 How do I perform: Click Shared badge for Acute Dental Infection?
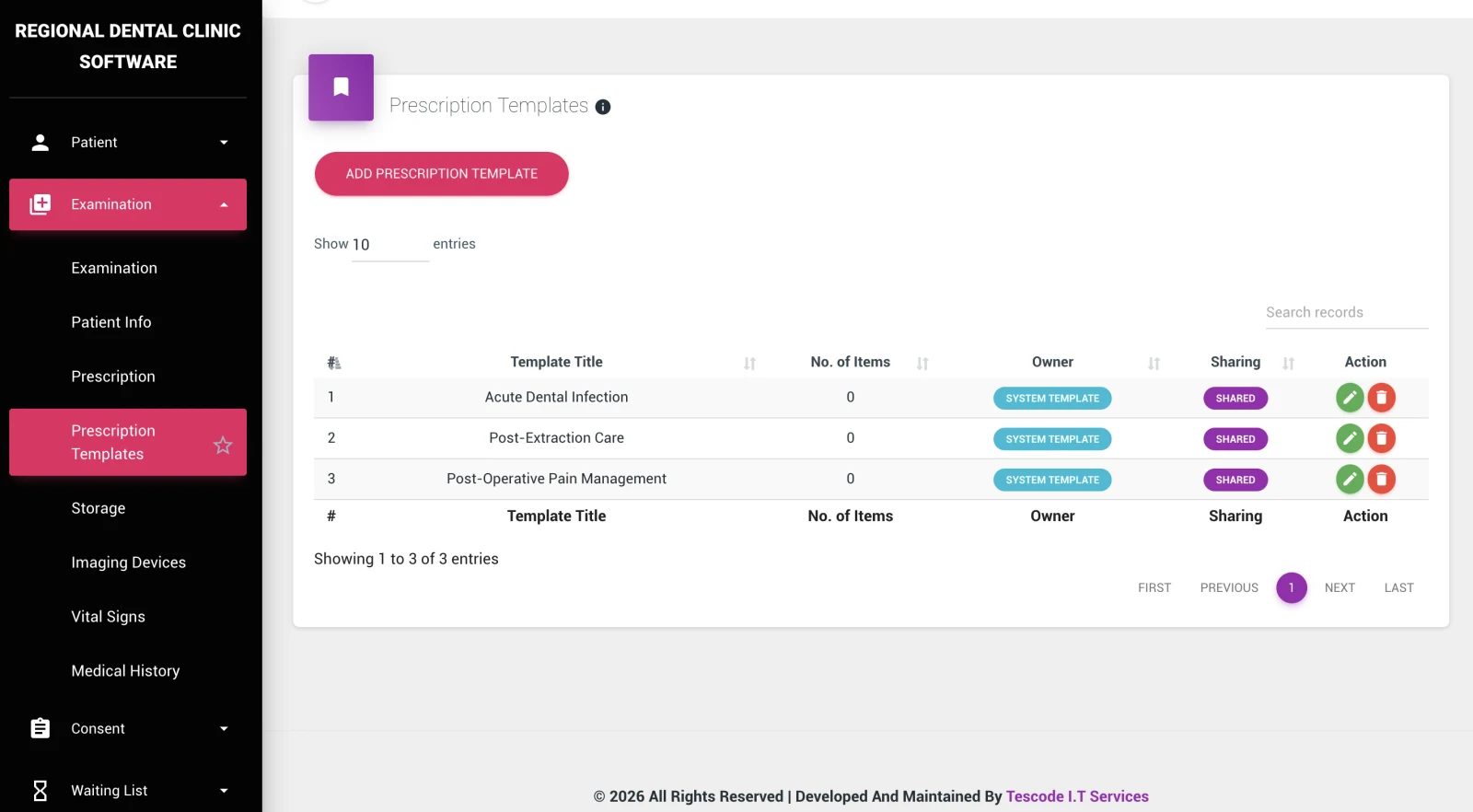tap(1235, 399)
